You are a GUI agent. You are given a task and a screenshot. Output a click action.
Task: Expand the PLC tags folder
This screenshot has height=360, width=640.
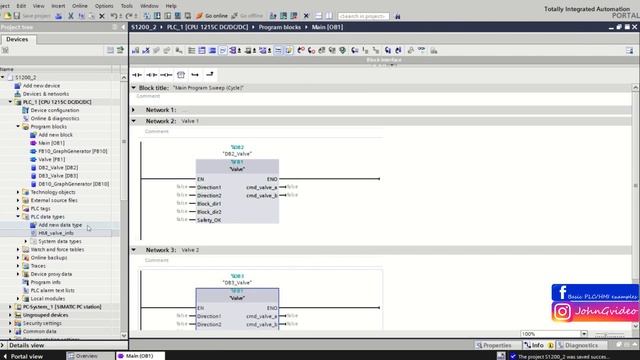18,209
